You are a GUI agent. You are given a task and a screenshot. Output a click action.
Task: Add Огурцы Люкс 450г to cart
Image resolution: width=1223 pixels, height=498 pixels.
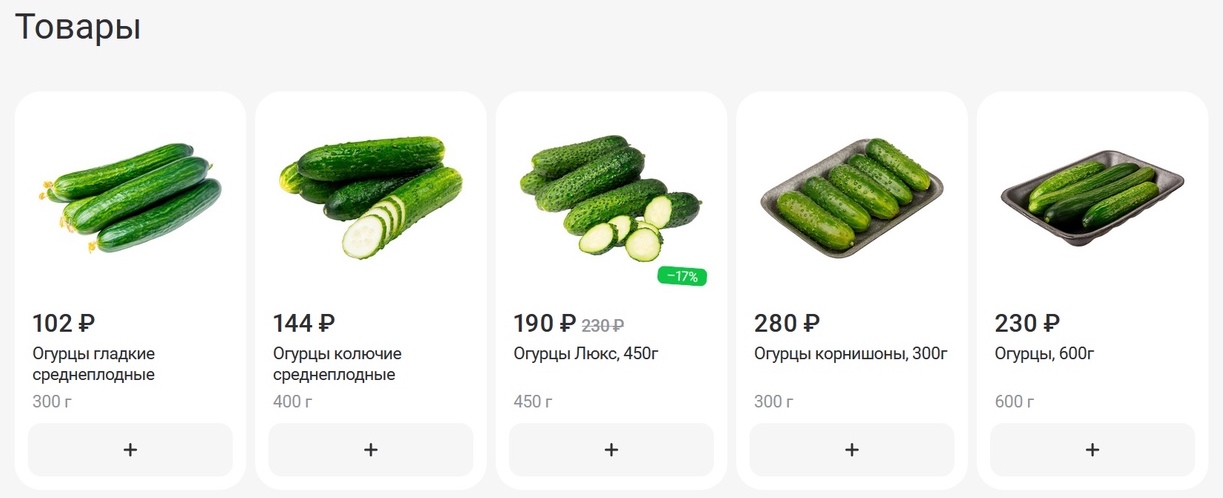[x=611, y=450]
